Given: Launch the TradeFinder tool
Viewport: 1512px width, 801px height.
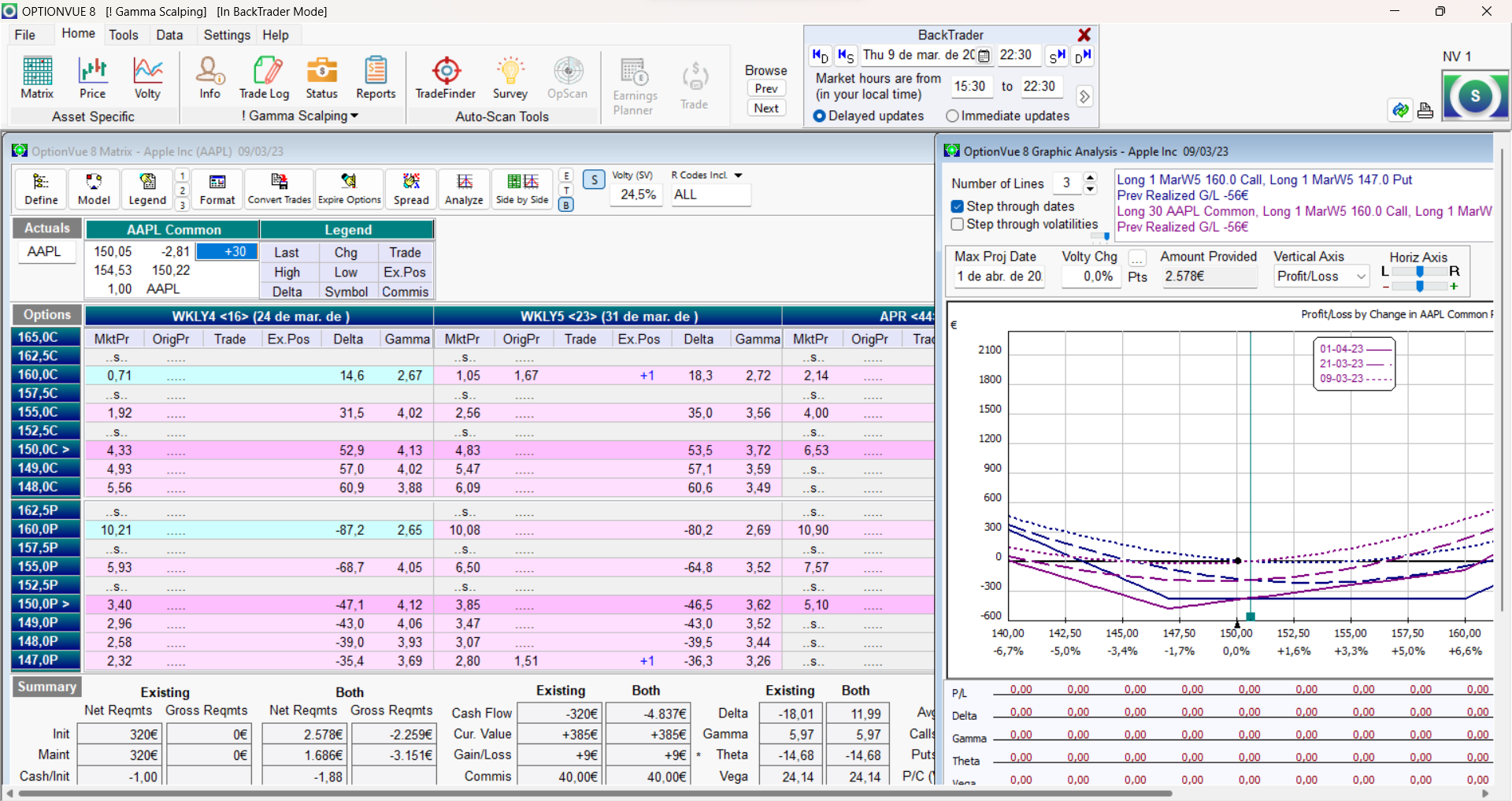Looking at the screenshot, I should (x=446, y=78).
